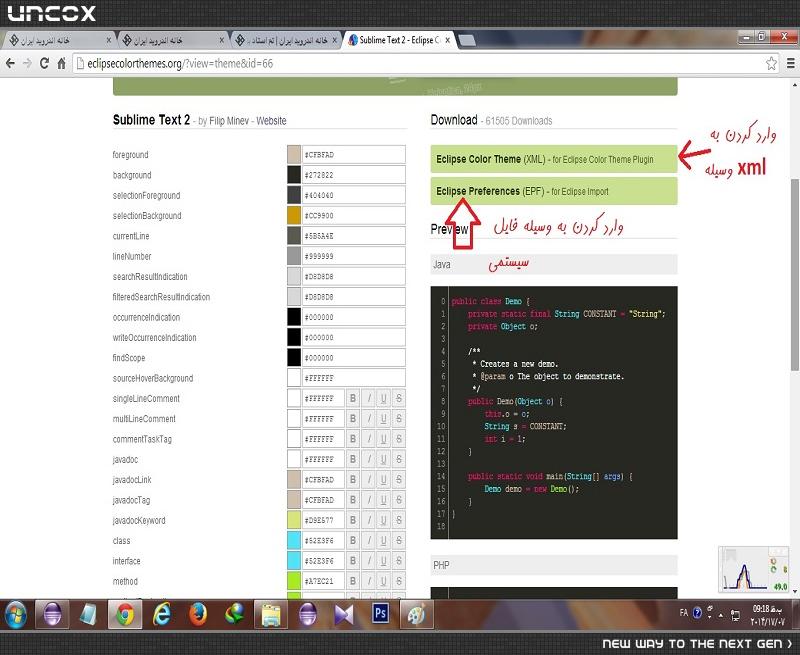Edit the foreground hex value field
This screenshot has height=655, width=800.
[354, 155]
